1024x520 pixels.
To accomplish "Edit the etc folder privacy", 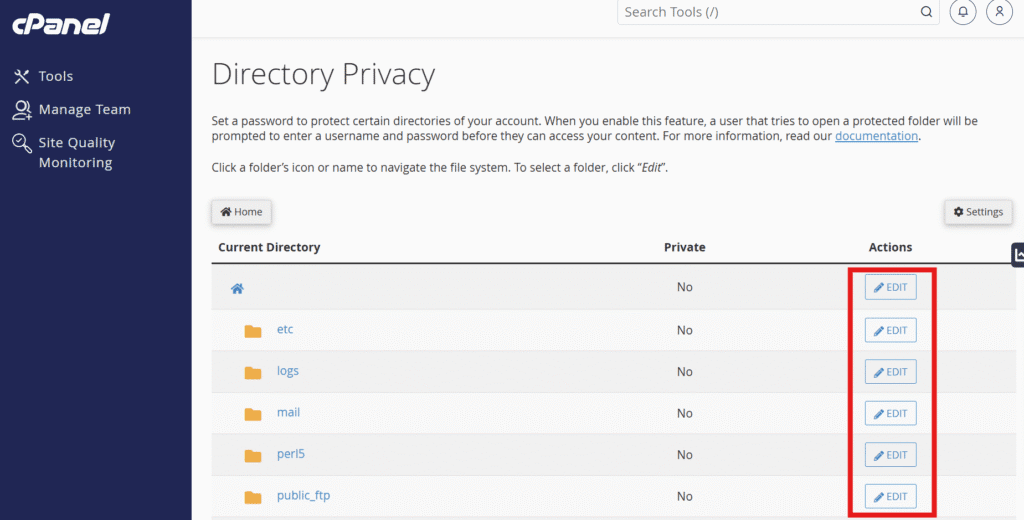I will (891, 331).
